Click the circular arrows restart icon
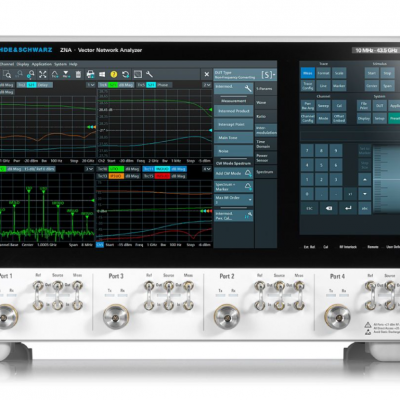The height and width of the screenshot is (400, 400). 126,74
